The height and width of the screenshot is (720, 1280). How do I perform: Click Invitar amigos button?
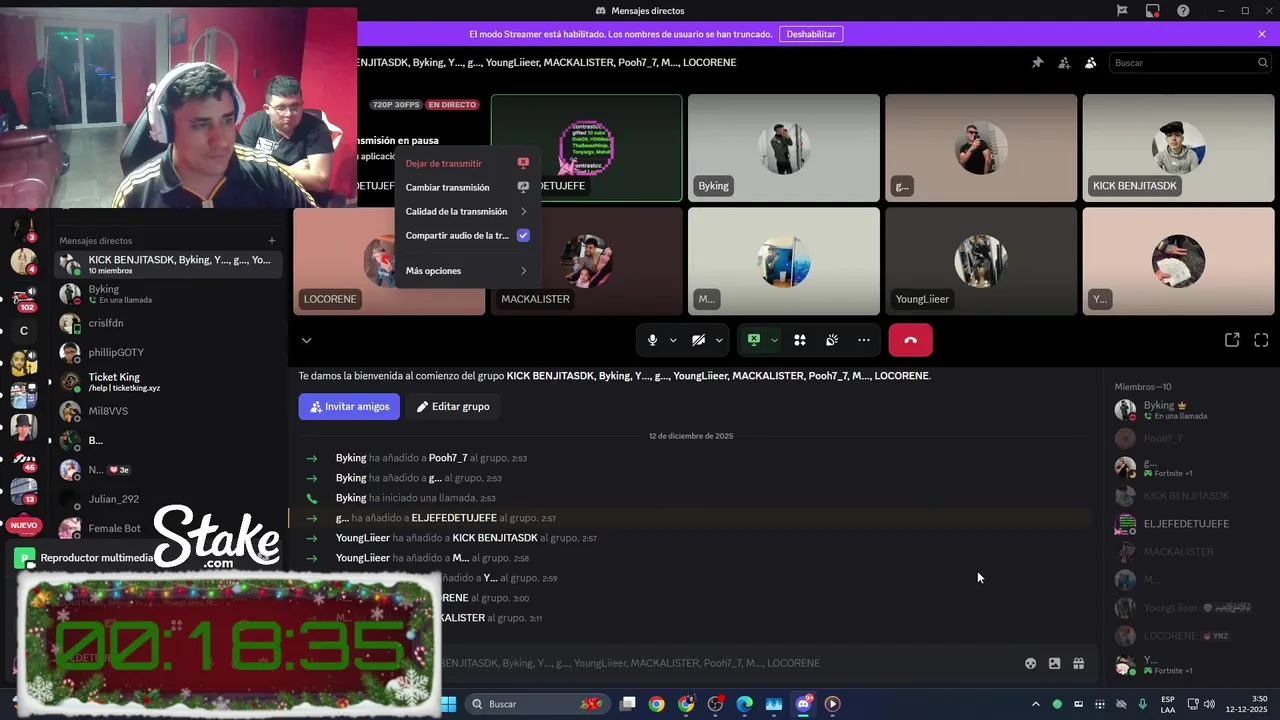(349, 407)
